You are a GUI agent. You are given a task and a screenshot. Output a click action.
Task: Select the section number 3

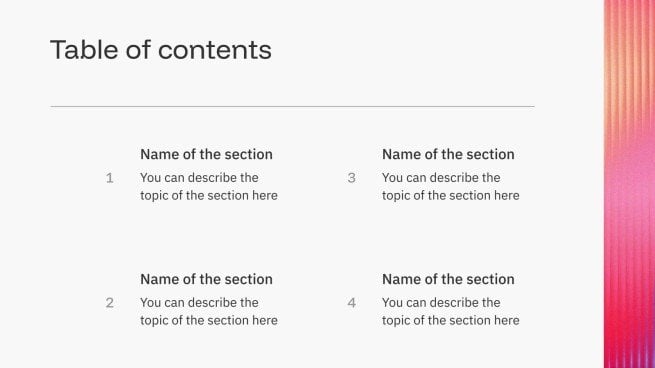point(352,178)
